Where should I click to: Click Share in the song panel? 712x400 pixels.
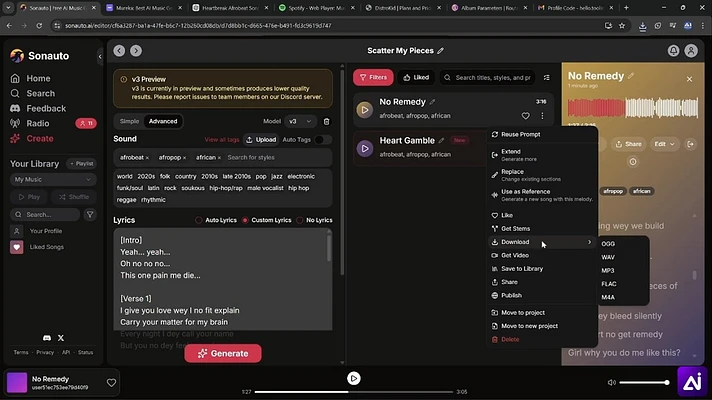click(628, 144)
